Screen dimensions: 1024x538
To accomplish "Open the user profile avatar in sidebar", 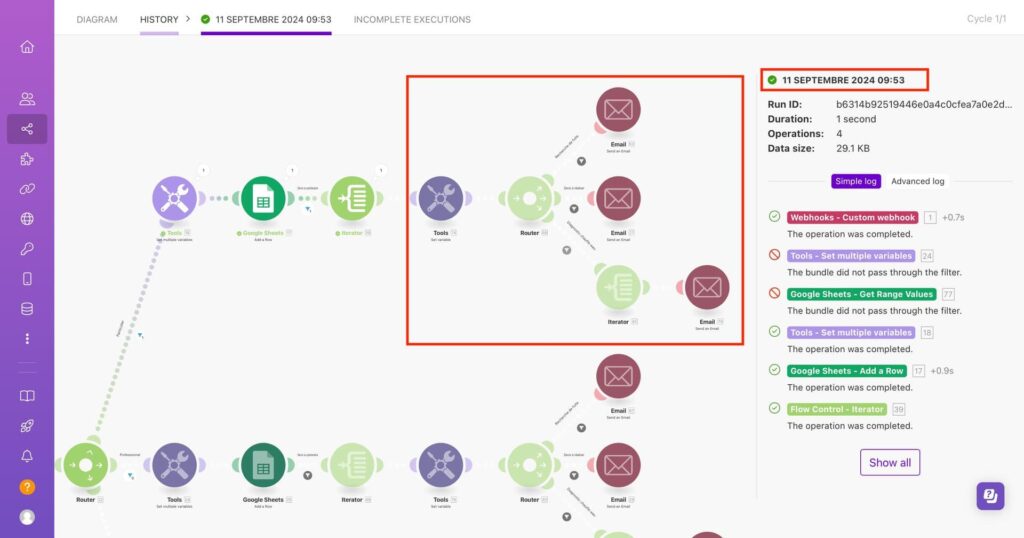I will 27,517.
